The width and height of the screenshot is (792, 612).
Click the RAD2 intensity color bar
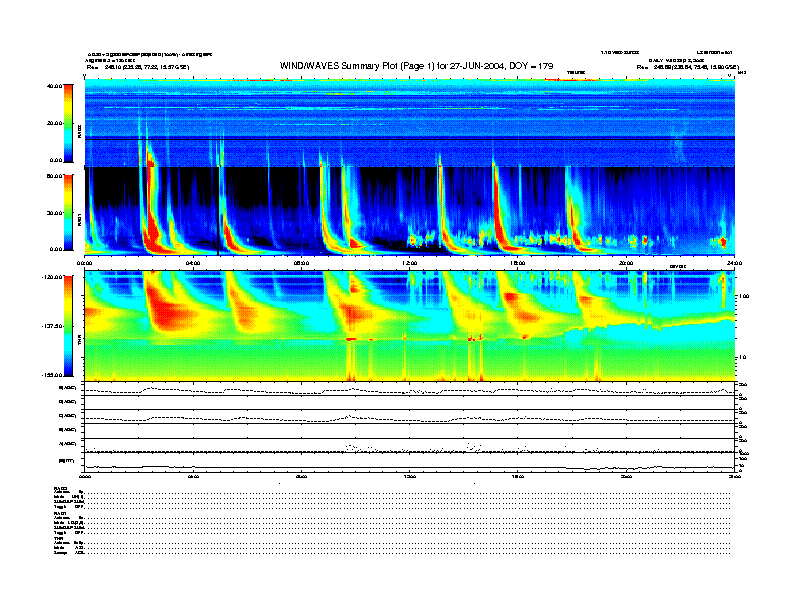click(67, 123)
